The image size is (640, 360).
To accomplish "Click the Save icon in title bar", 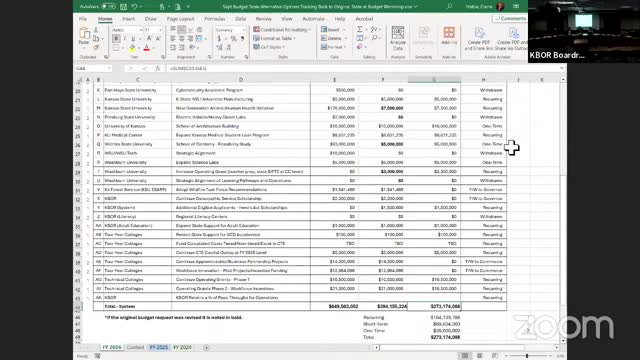I will [x=123, y=7].
